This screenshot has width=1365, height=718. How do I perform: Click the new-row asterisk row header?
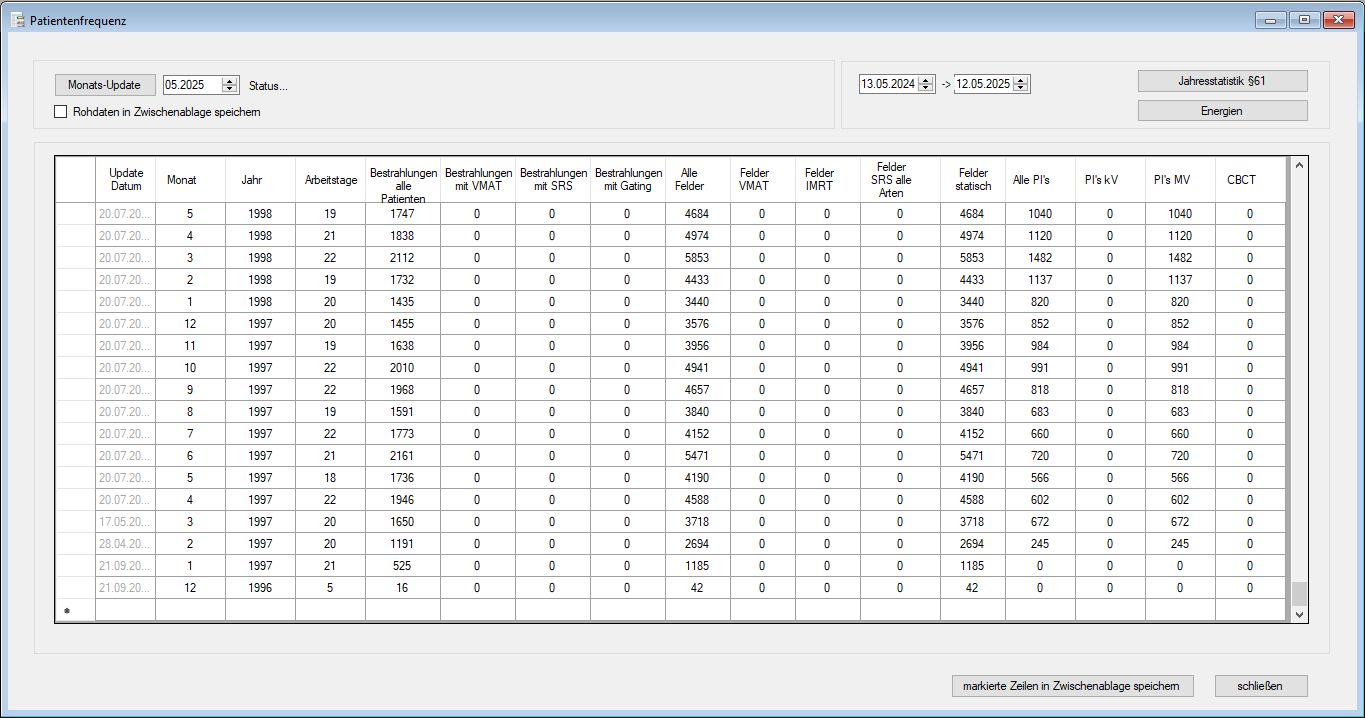[75, 610]
